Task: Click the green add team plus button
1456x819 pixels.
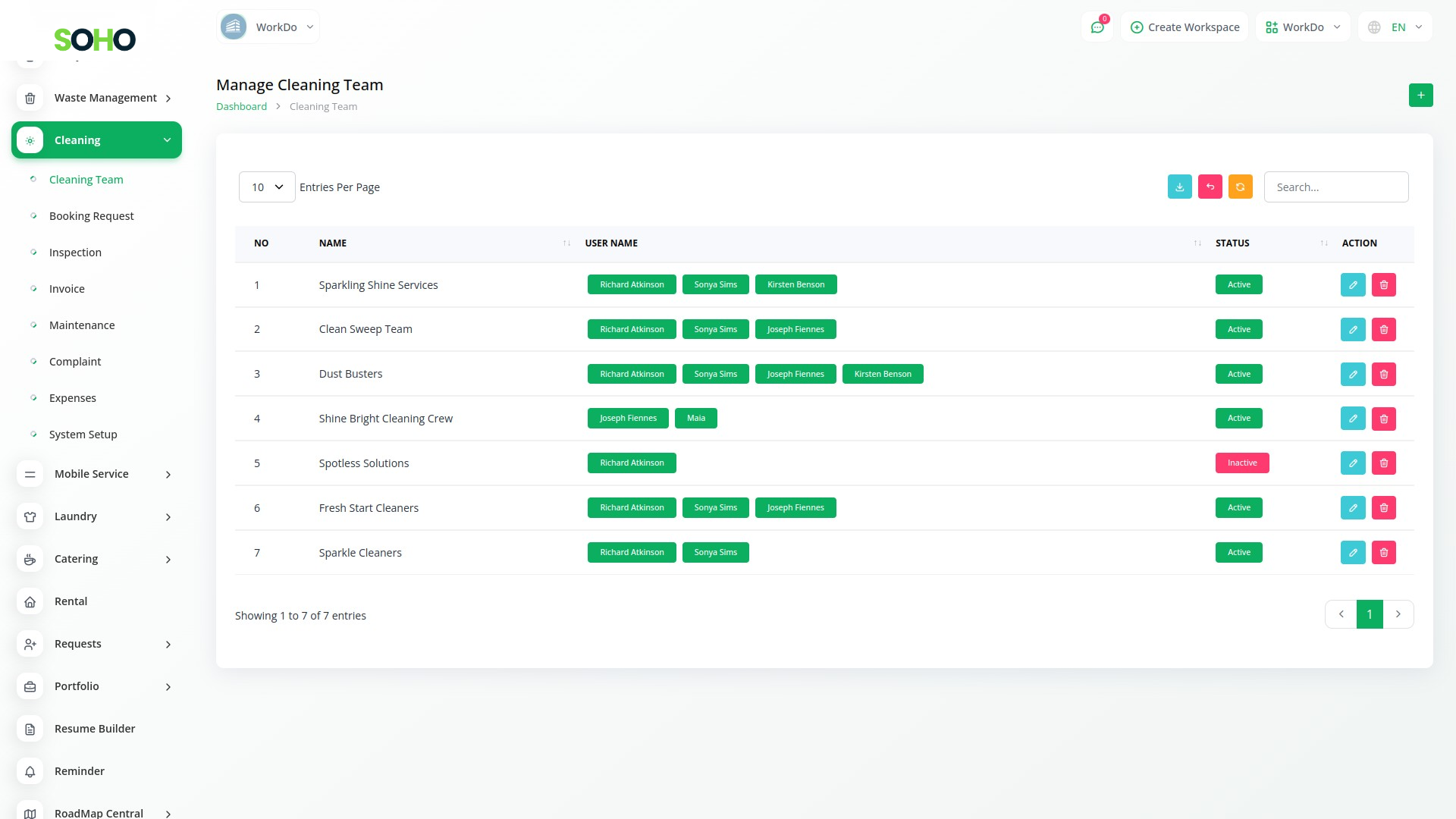Action: (x=1420, y=96)
